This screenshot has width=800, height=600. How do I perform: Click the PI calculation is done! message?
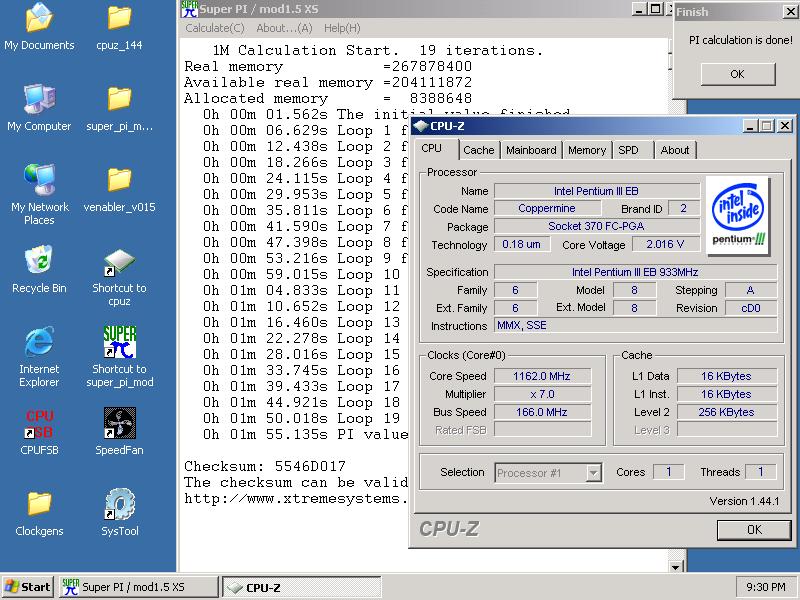741,40
